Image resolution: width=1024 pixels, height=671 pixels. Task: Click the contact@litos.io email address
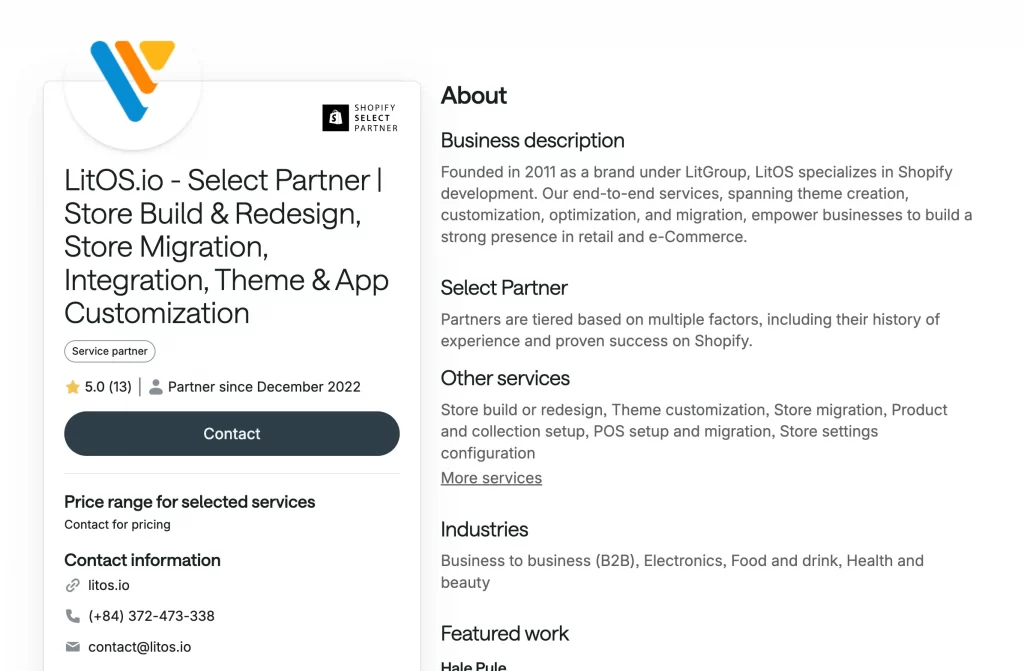tap(140, 647)
